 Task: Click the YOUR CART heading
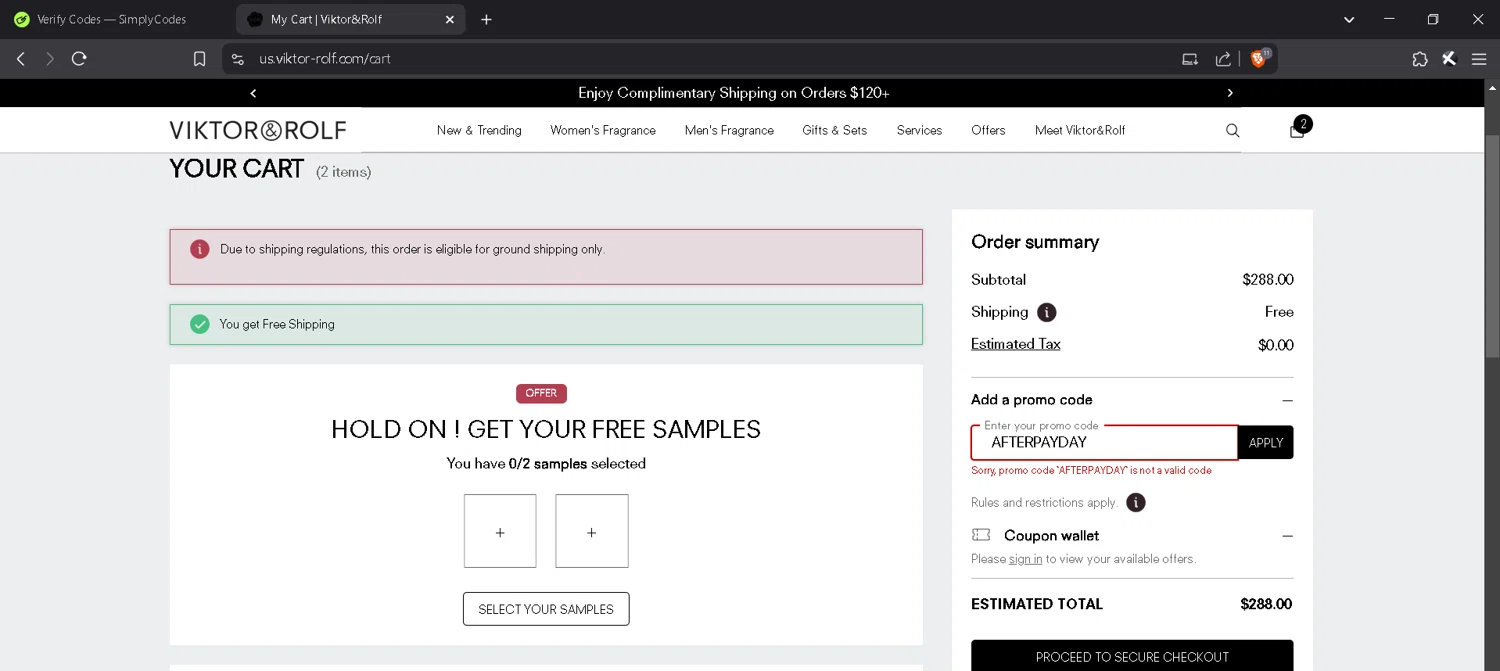(x=236, y=169)
